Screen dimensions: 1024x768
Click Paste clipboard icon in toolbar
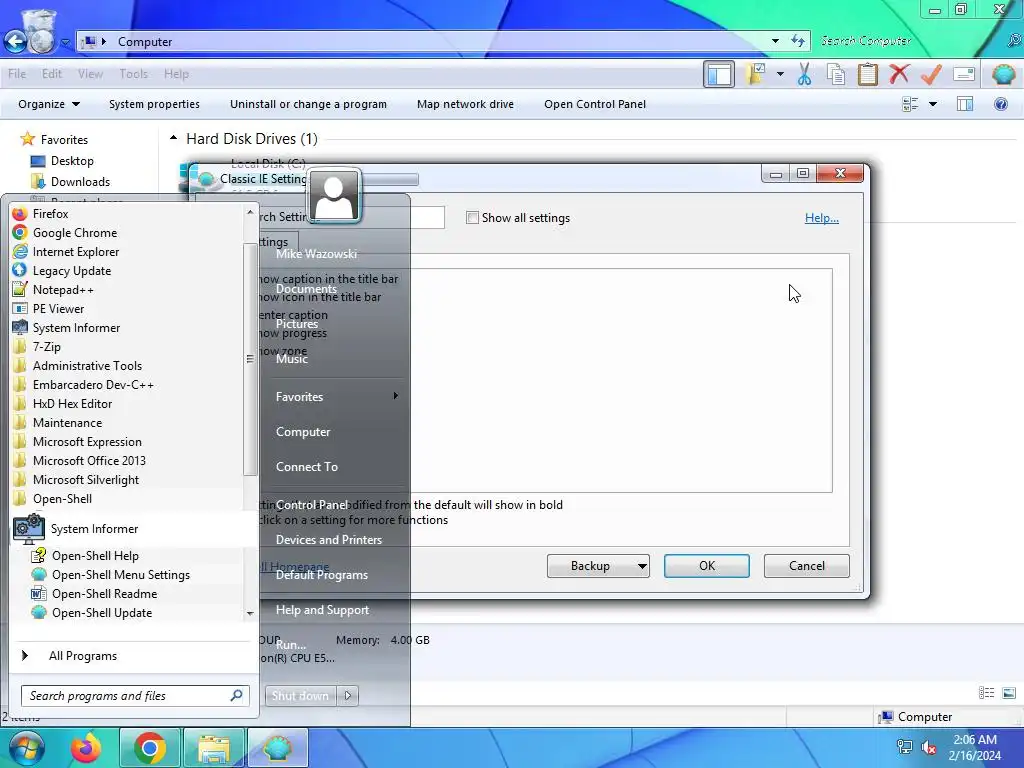click(867, 74)
